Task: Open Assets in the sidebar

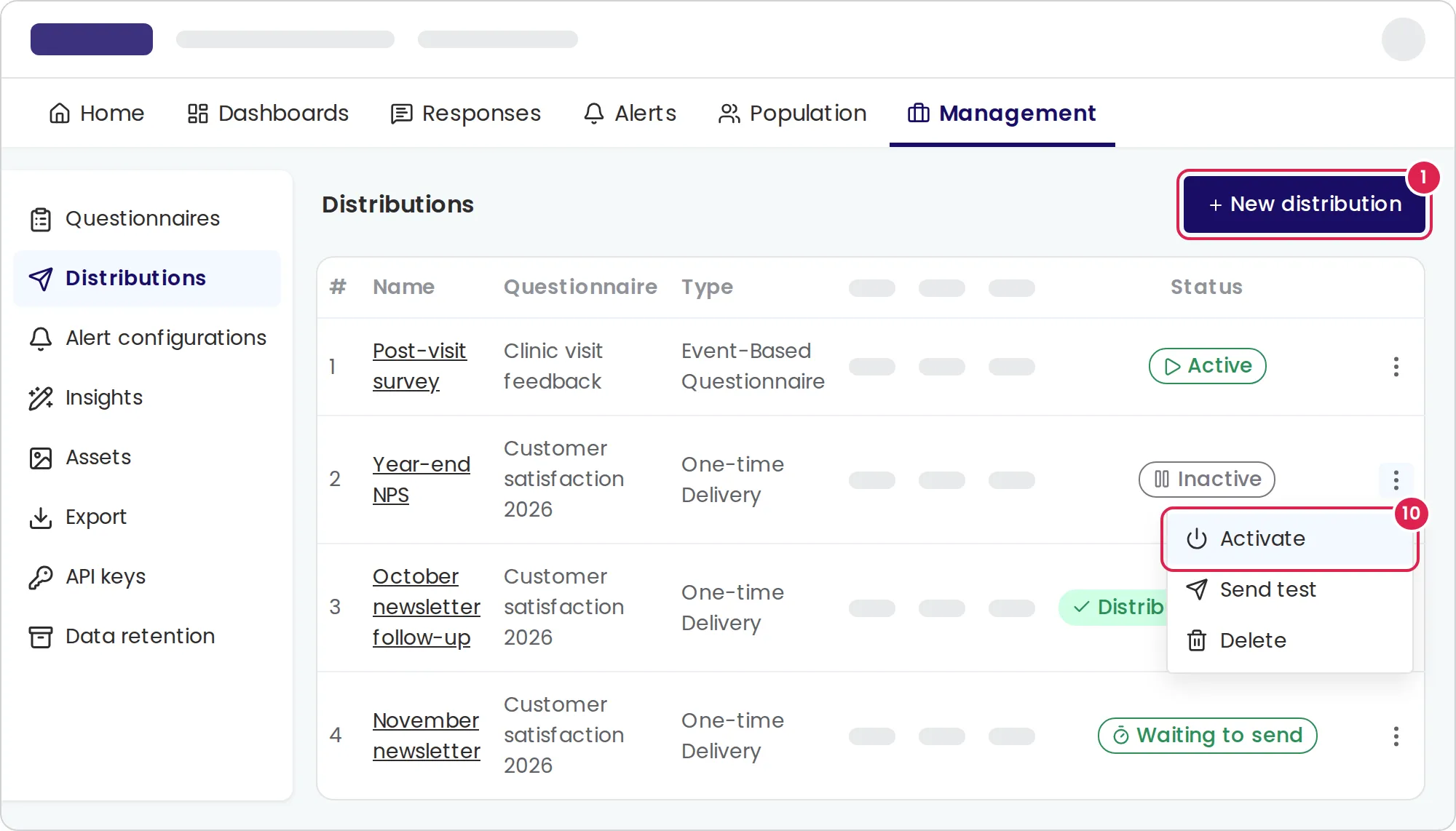Action: point(146,458)
